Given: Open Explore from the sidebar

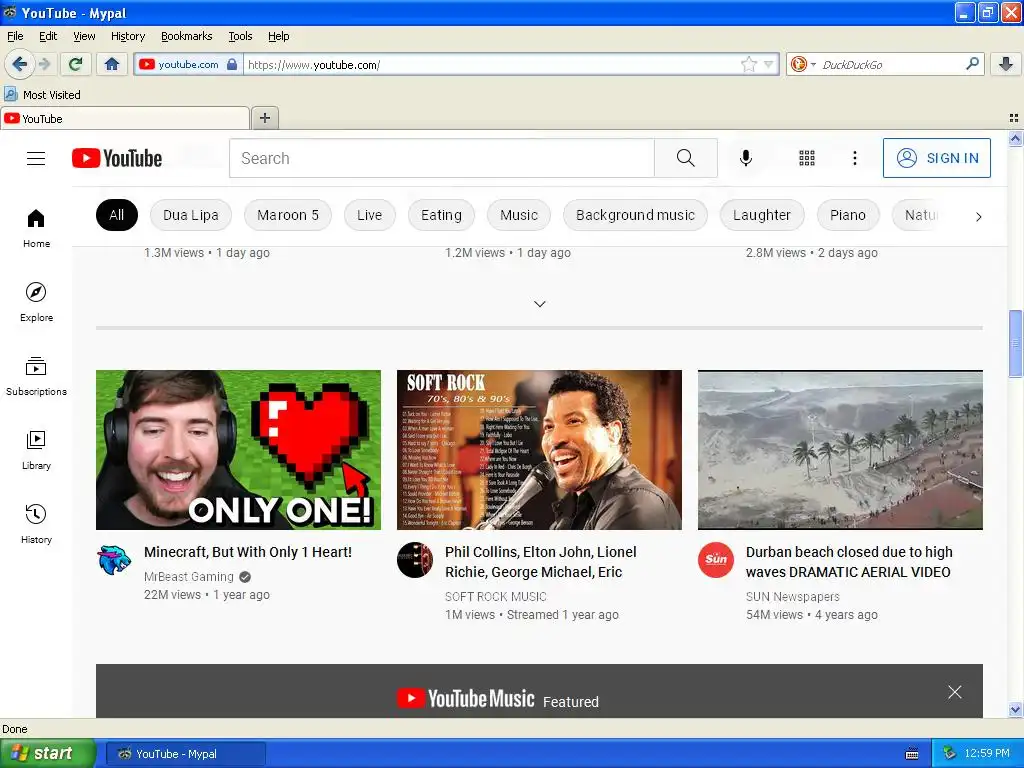Looking at the screenshot, I should [36, 302].
